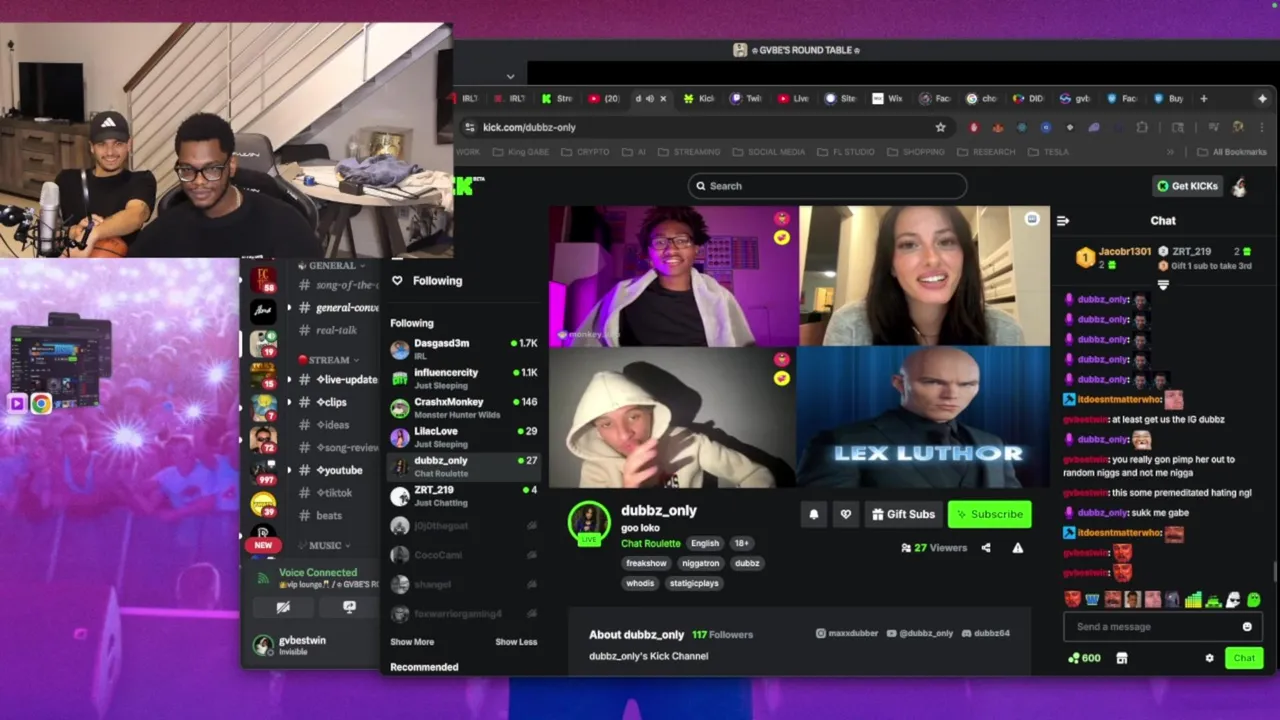This screenshot has height=720, width=1280.
Task: Open the Chat Roulette category link
Action: [x=650, y=543]
